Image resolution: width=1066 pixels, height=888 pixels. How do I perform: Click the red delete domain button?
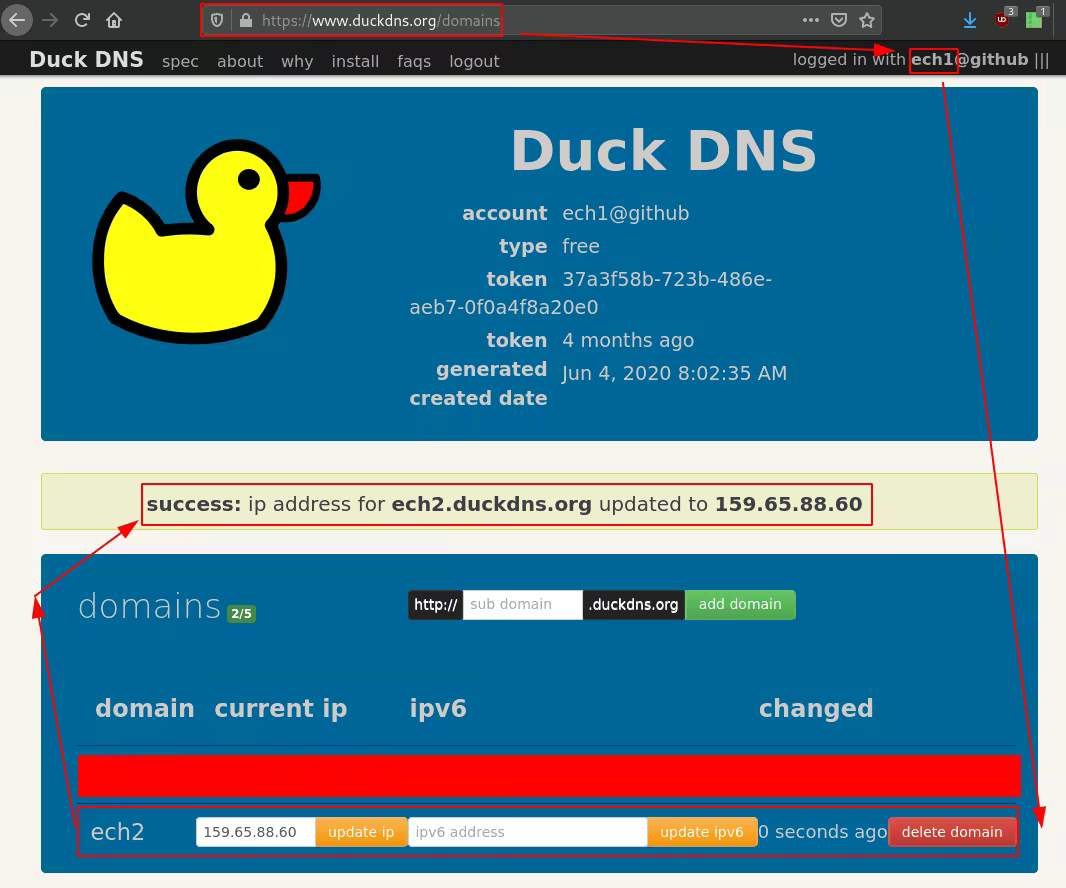(952, 832)
